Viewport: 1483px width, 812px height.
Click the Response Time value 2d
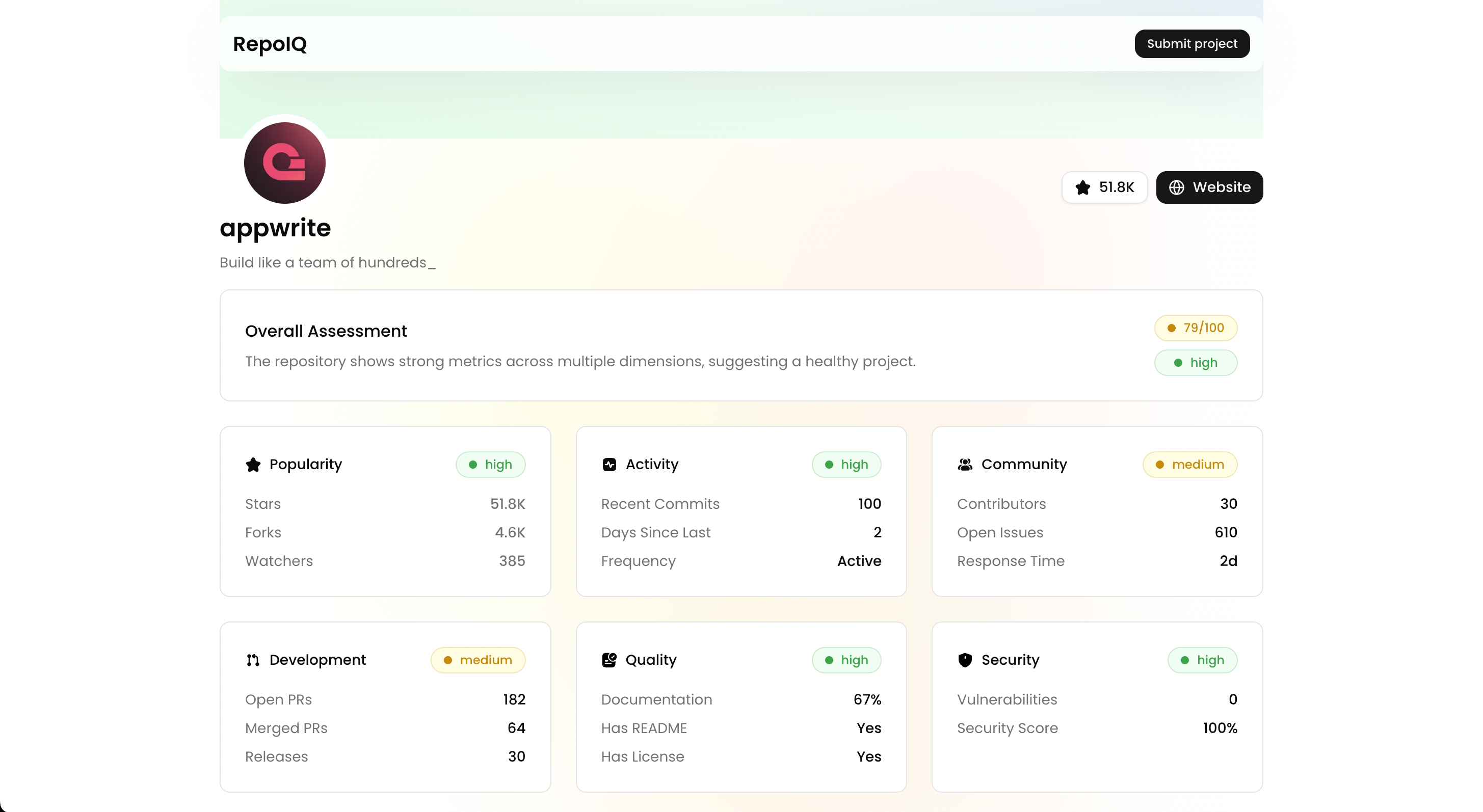[x=1229, y=561]
